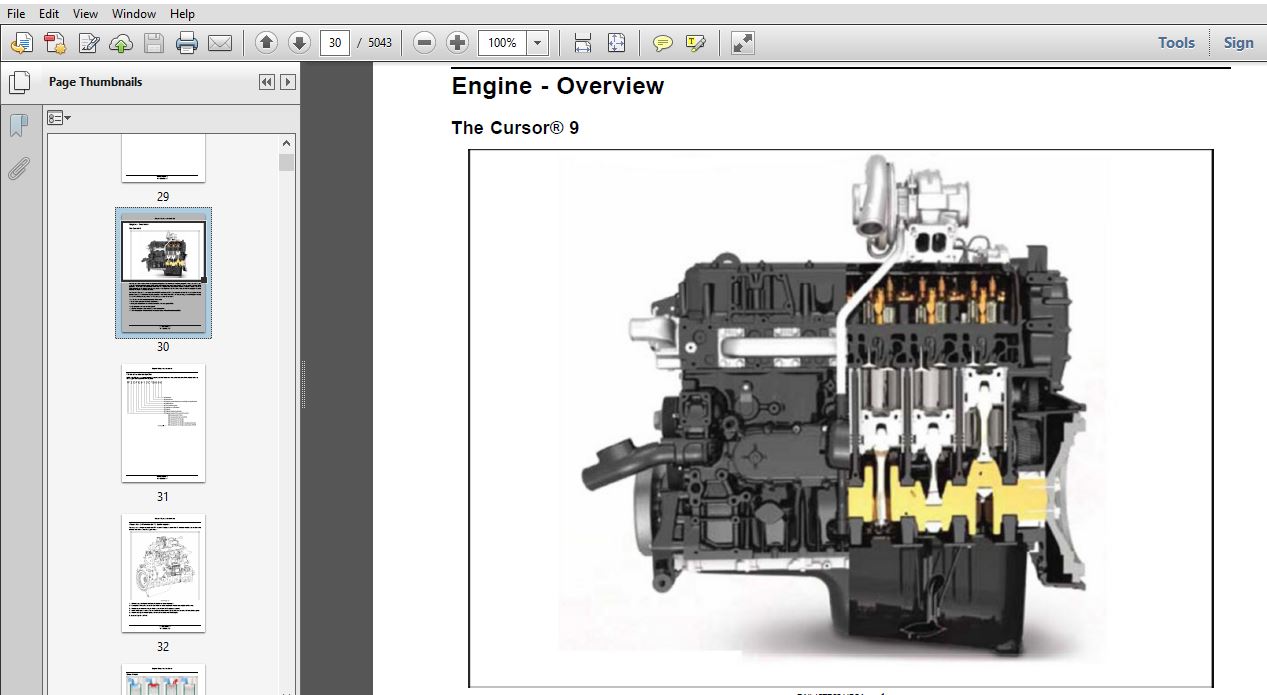Select fit width scrolling mode icon
This screenshot has height=695, width=1267.
click(x=583, y=43)
